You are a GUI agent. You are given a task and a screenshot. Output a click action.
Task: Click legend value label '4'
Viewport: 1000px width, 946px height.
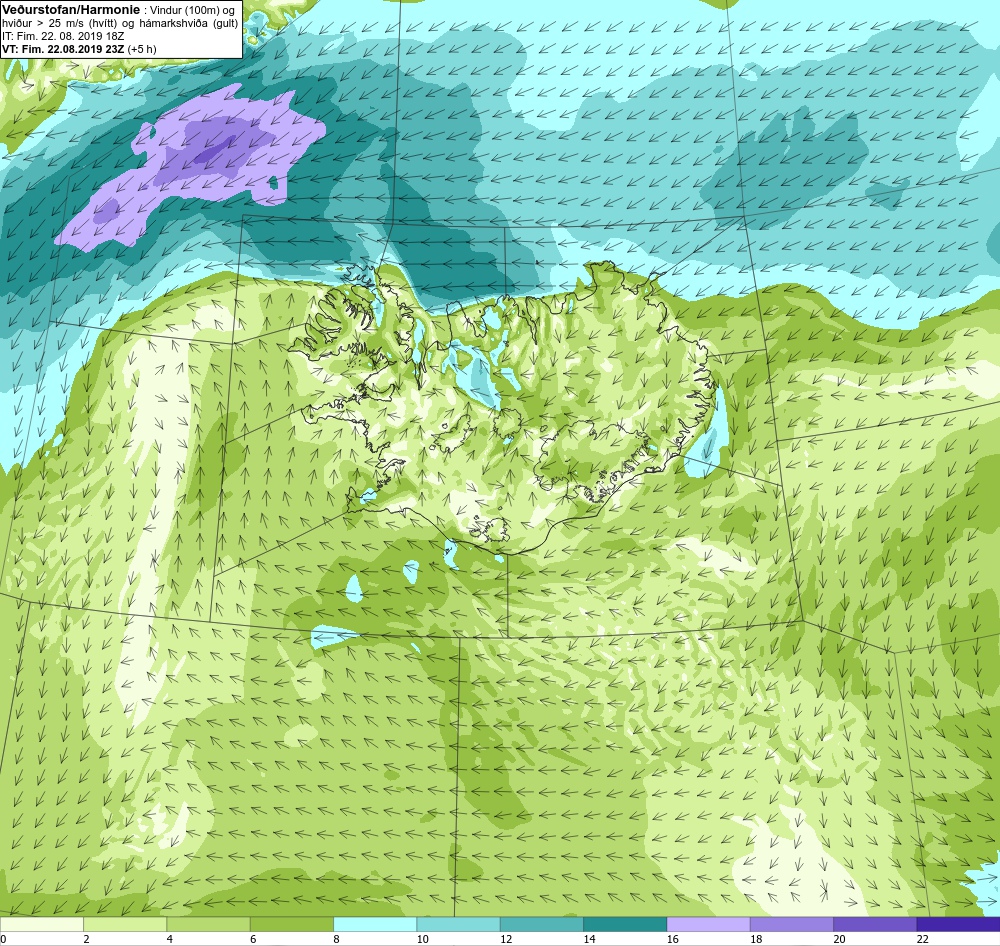(x=170, y=939)
